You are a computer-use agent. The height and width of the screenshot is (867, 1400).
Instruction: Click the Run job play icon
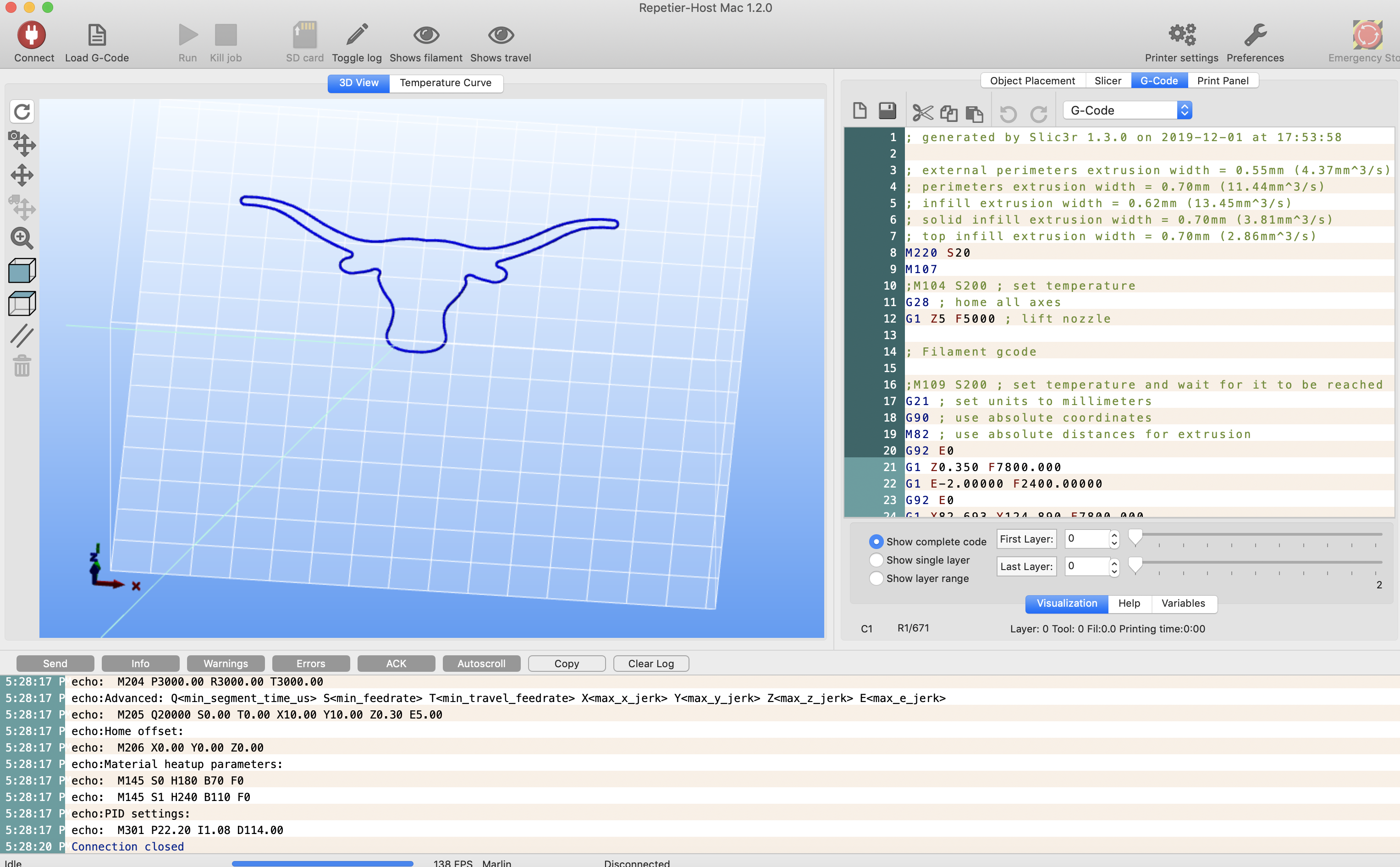tap(187, 35)
